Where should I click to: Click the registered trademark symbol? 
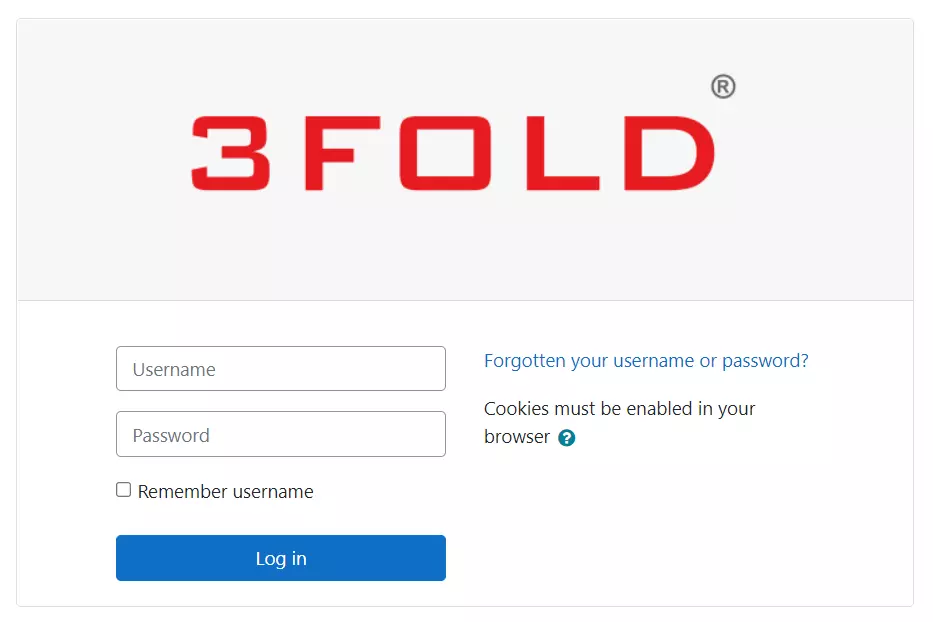(723, 87)
